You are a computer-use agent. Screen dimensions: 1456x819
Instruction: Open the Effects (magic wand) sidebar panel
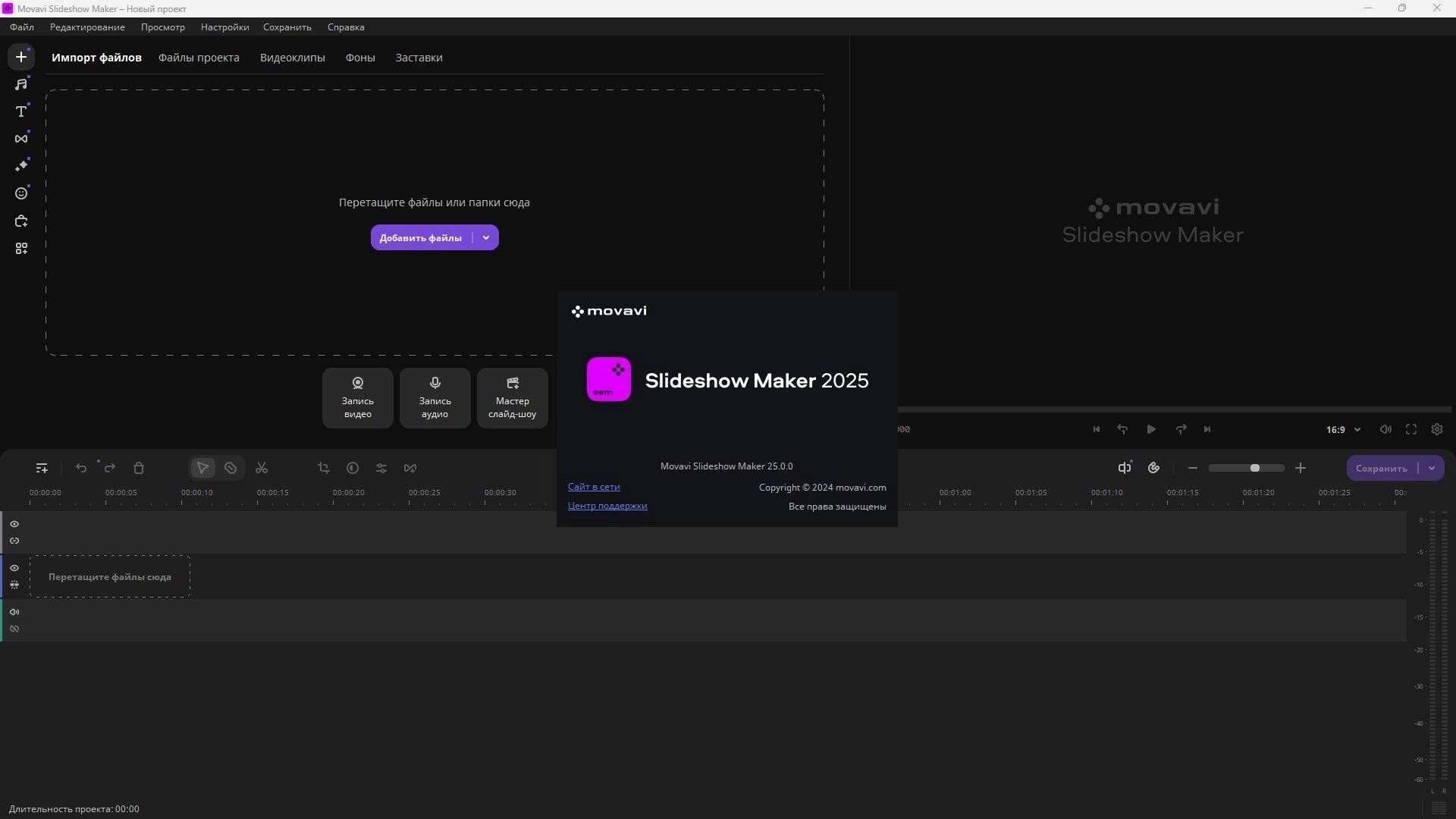[21, 166]
